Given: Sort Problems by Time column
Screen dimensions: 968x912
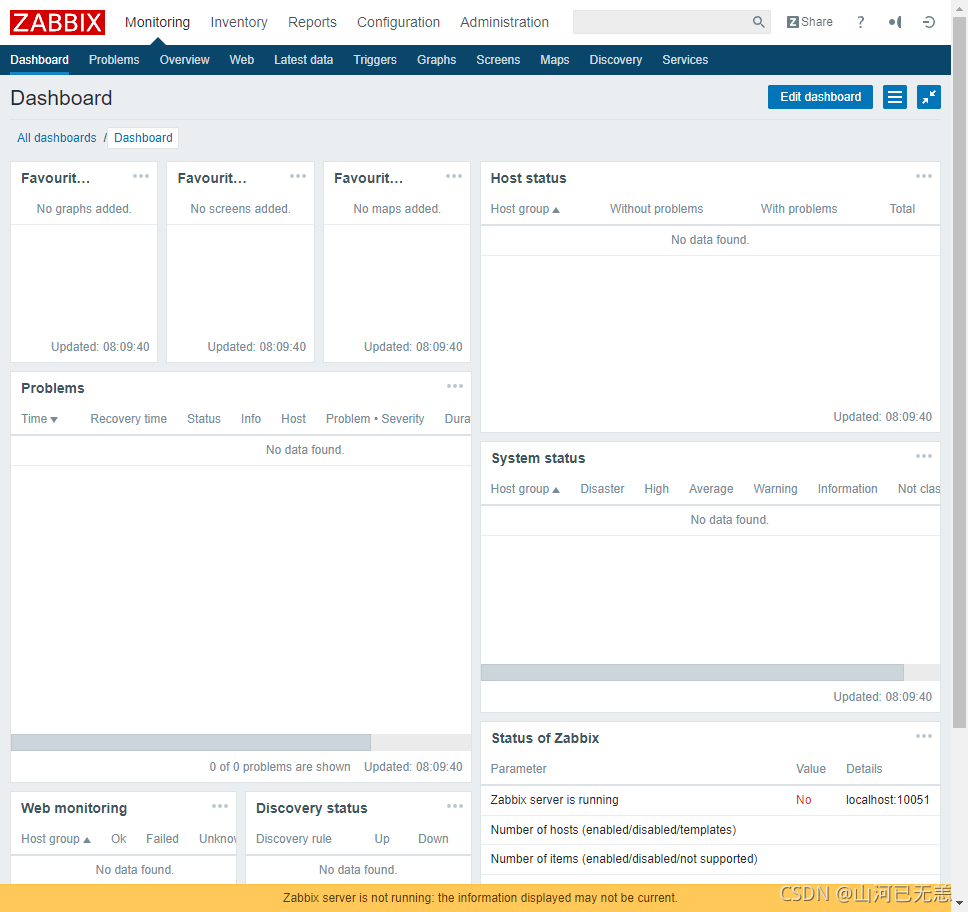Looking at the screenshot, I should pos(40,419).
